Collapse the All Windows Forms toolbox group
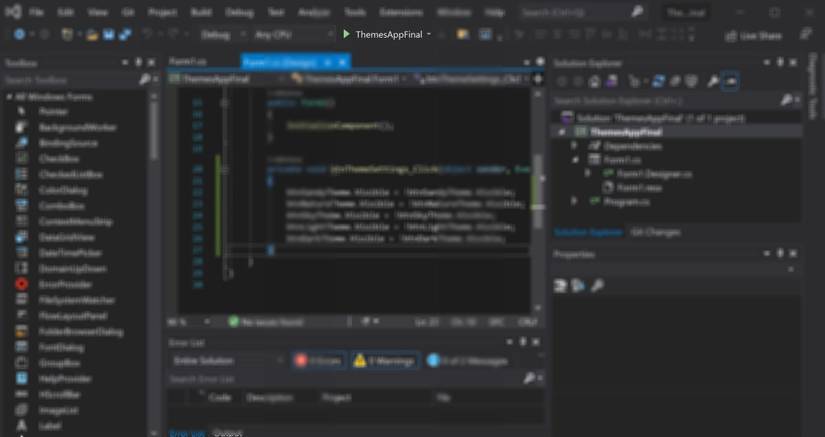 [9, 97]
